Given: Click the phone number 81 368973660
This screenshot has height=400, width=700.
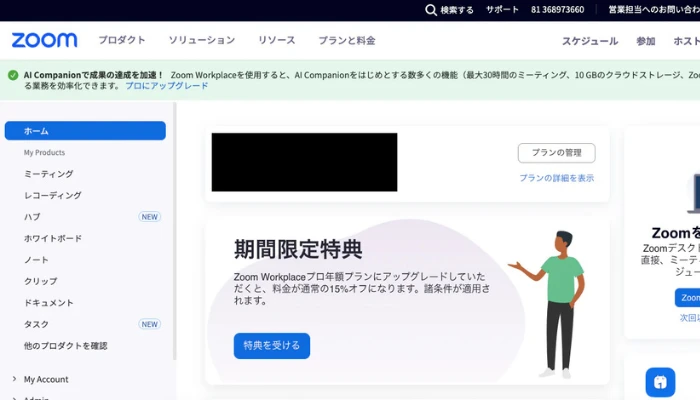Looking at the screenshot, I should pos(558,9).
